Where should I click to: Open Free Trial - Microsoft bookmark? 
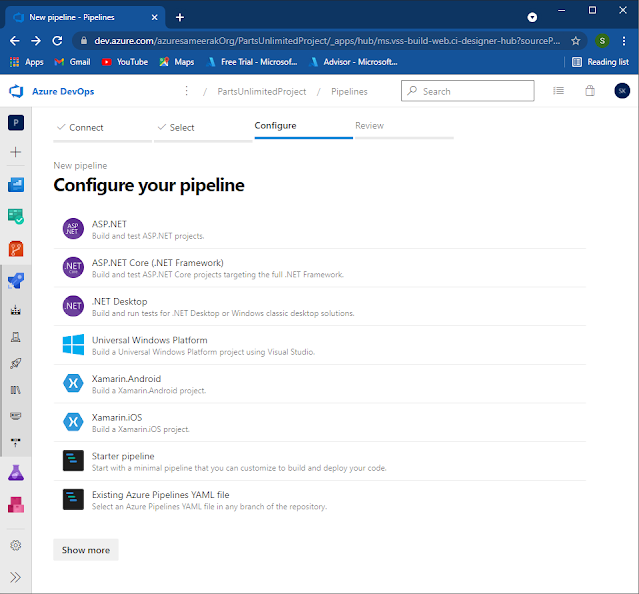252,62
